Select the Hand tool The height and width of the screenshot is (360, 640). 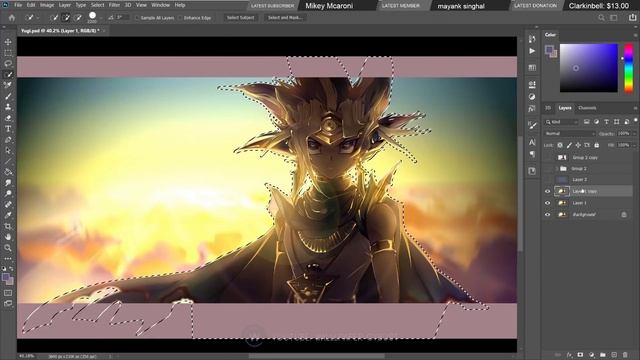pos(8,237)
